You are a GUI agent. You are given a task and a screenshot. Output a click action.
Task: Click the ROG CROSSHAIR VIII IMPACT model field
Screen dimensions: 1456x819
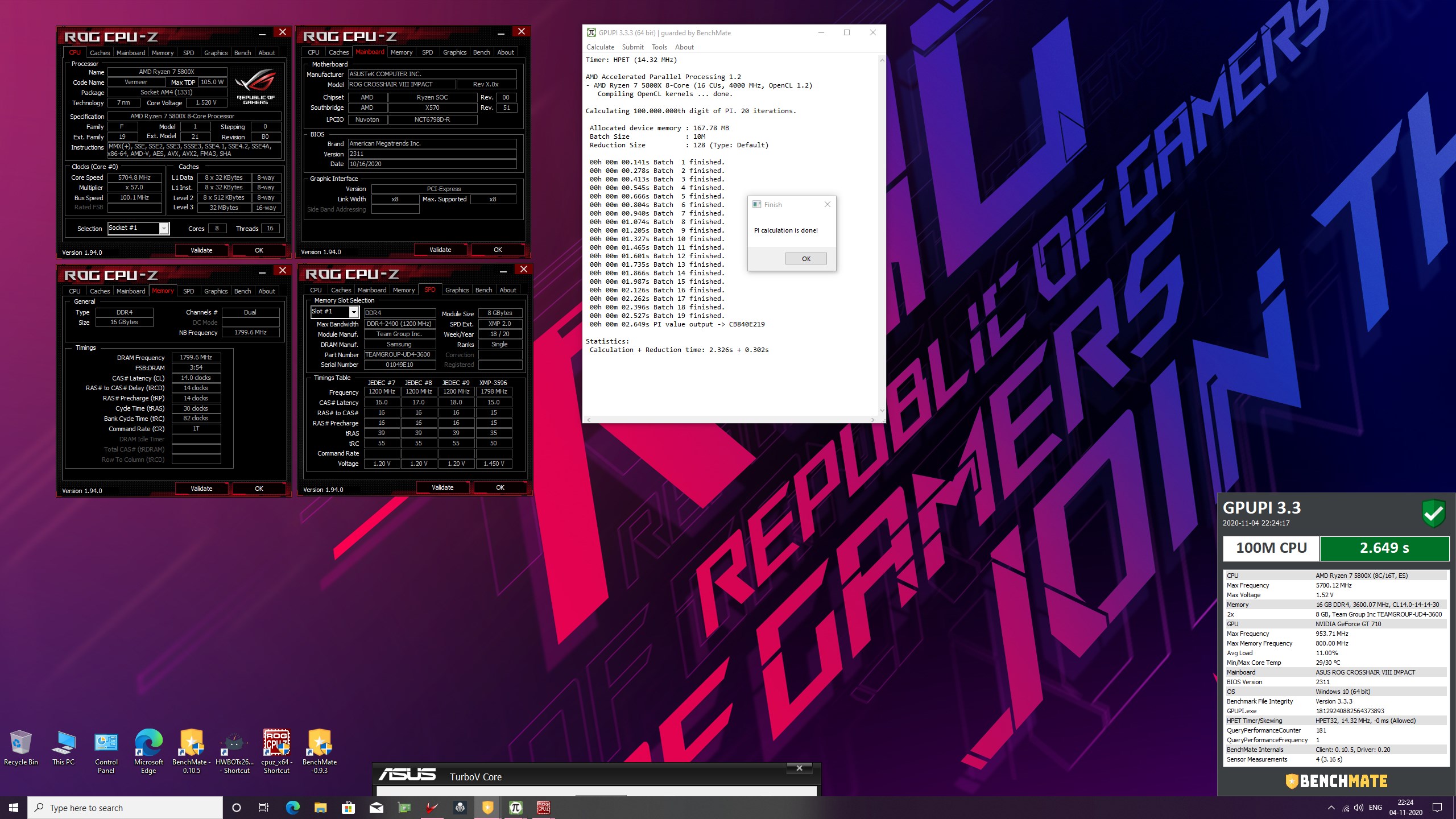pyautogui.click(x=402, y=85)
